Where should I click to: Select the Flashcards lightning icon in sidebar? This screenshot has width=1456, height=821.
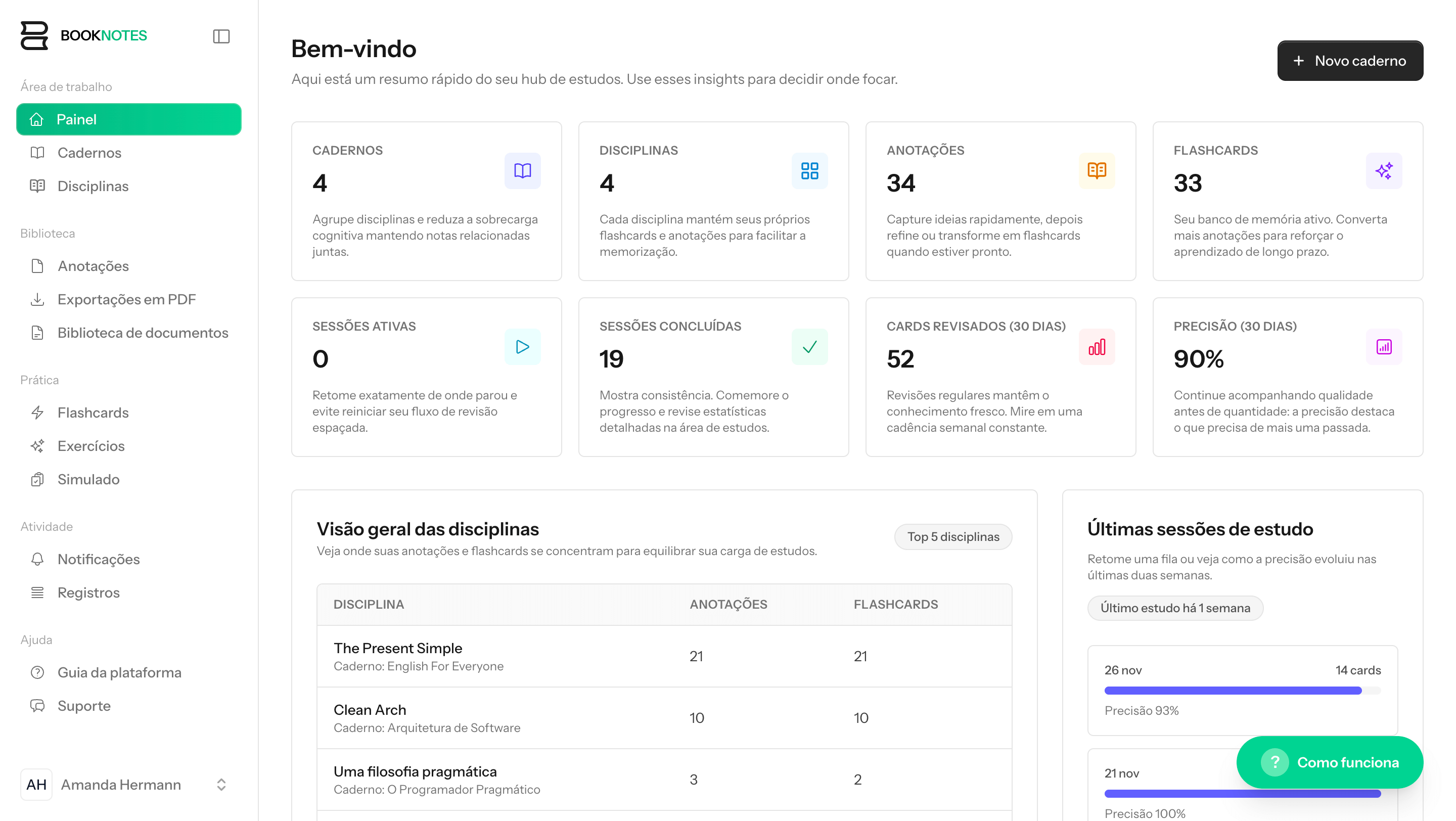[37, 413]
